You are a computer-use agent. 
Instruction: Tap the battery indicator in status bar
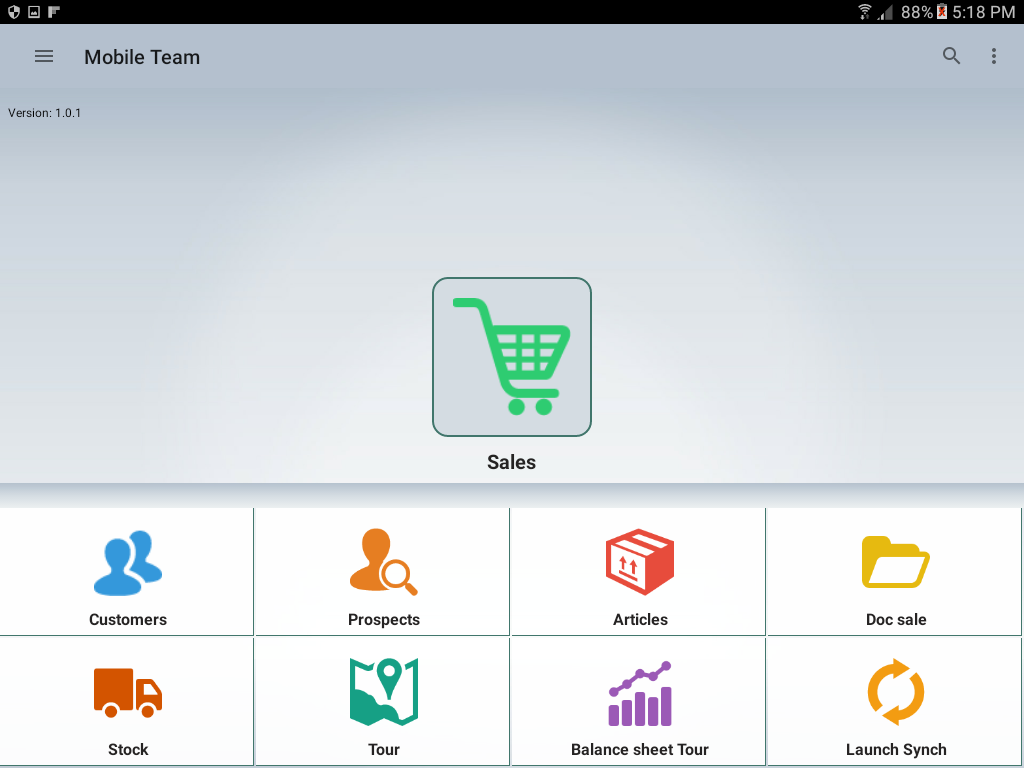[x=942, y=12]
